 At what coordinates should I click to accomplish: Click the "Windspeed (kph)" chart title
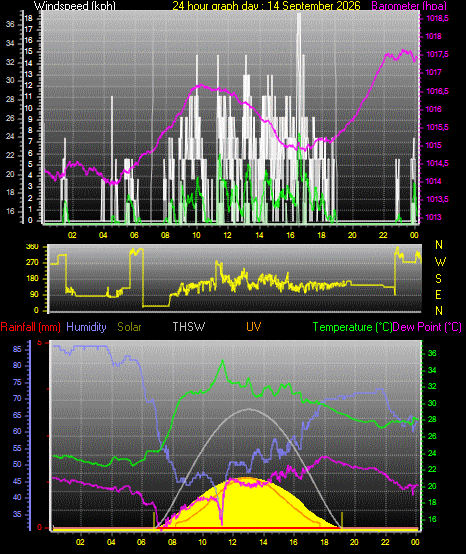(x=75, y=6)
